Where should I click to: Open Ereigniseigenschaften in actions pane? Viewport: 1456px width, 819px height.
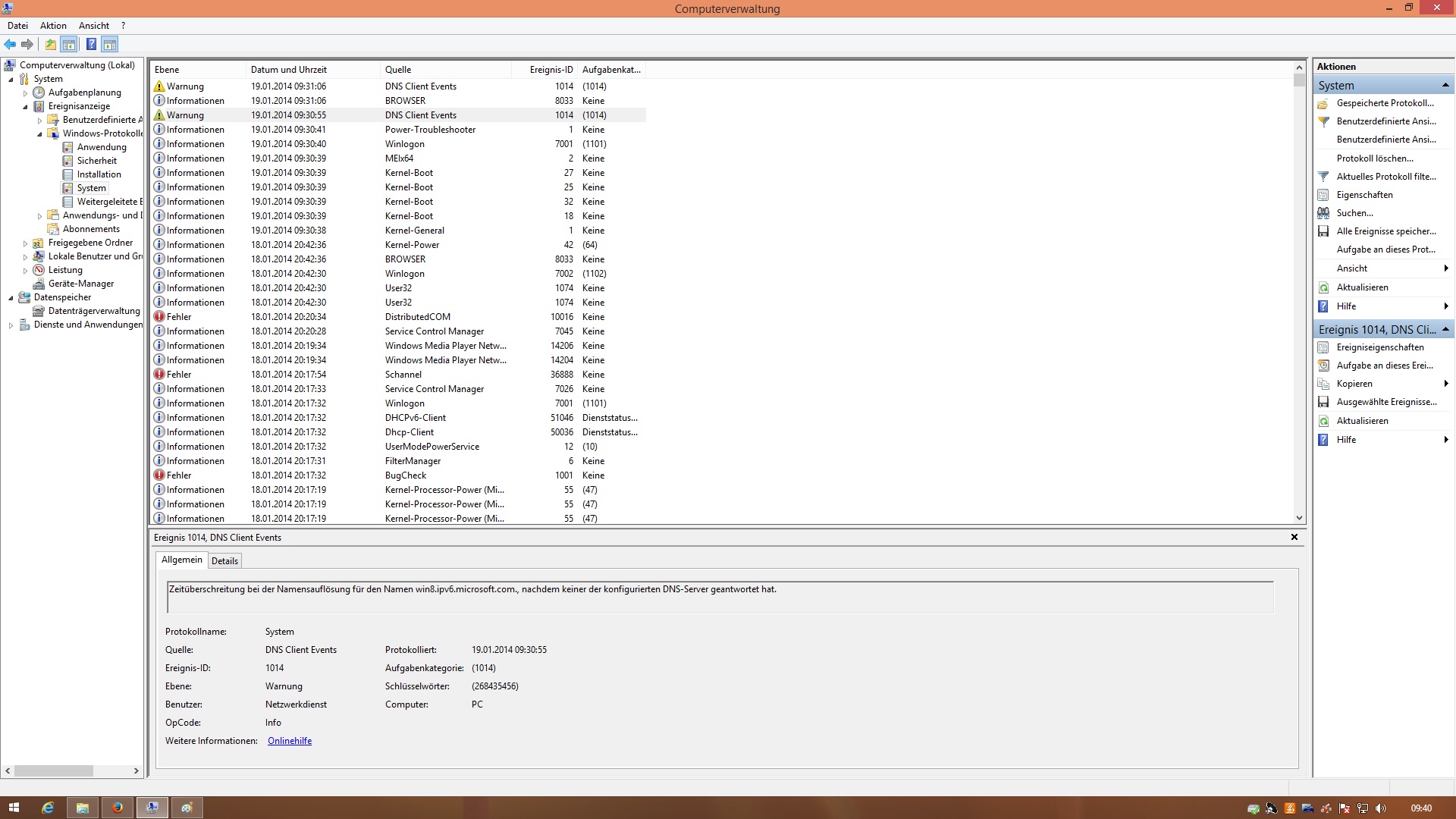[x=1379, y=347]
